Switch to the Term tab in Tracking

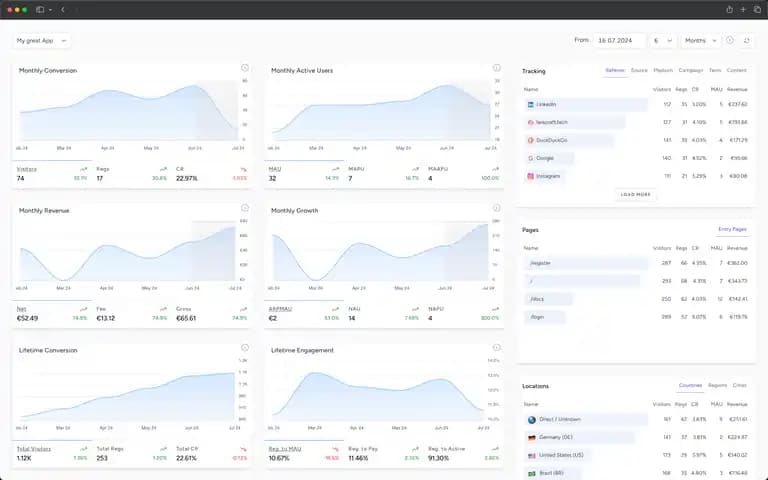[x=715, y=71]
